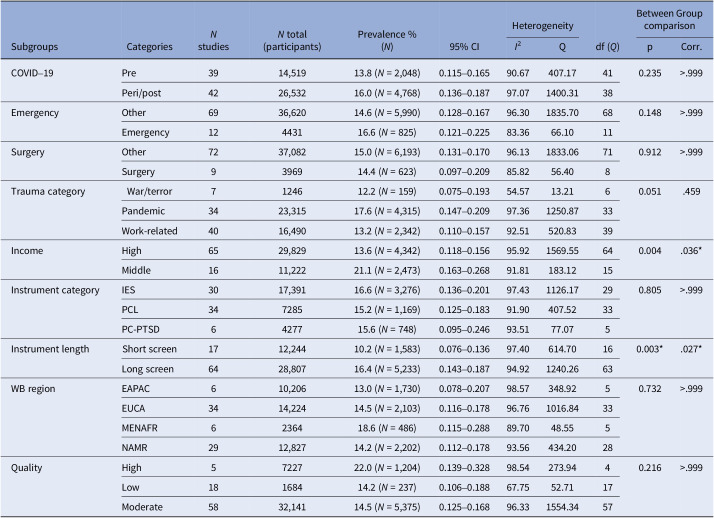Click the Income subgroup label
The image size is (714, 518).
point(27,250)
